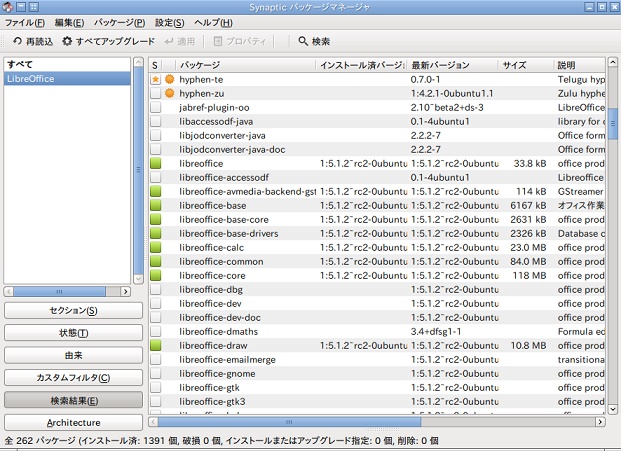Mark the checkbox for libjodconverter-java-doc
The image size is (621, 451).
156,149
